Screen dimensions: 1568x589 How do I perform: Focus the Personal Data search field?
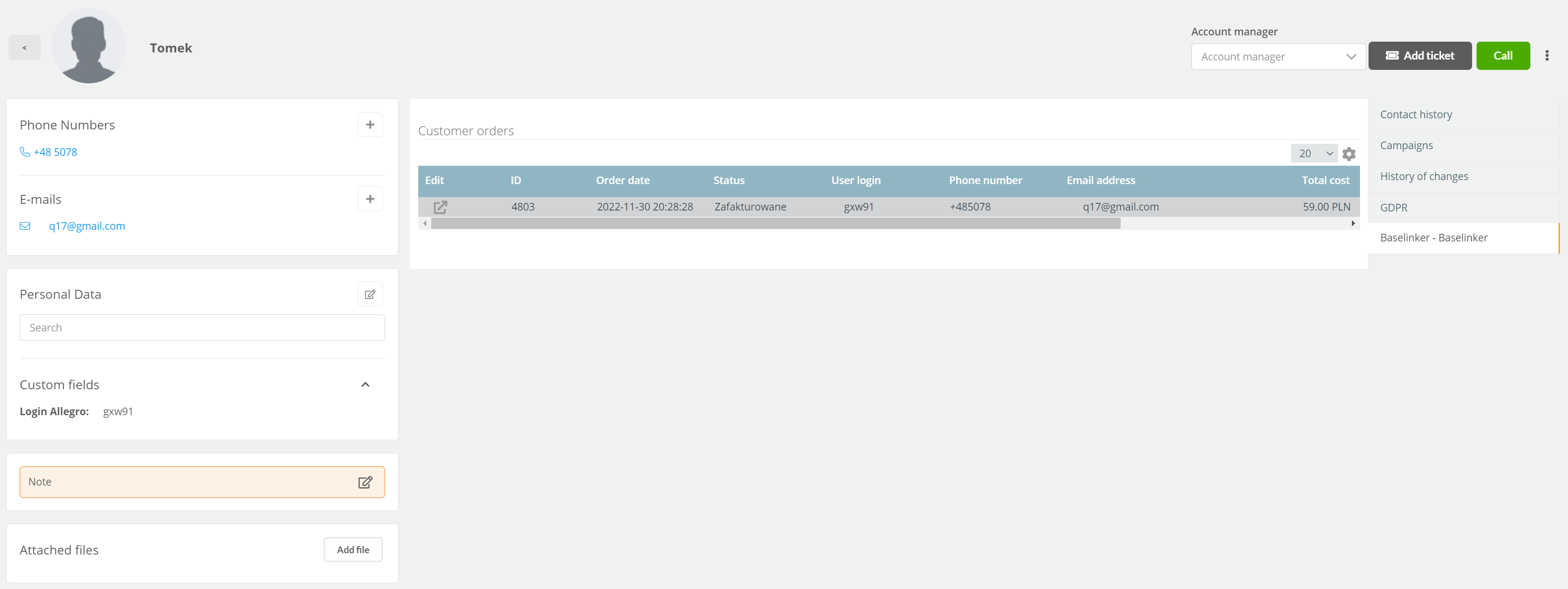point(202,328)
